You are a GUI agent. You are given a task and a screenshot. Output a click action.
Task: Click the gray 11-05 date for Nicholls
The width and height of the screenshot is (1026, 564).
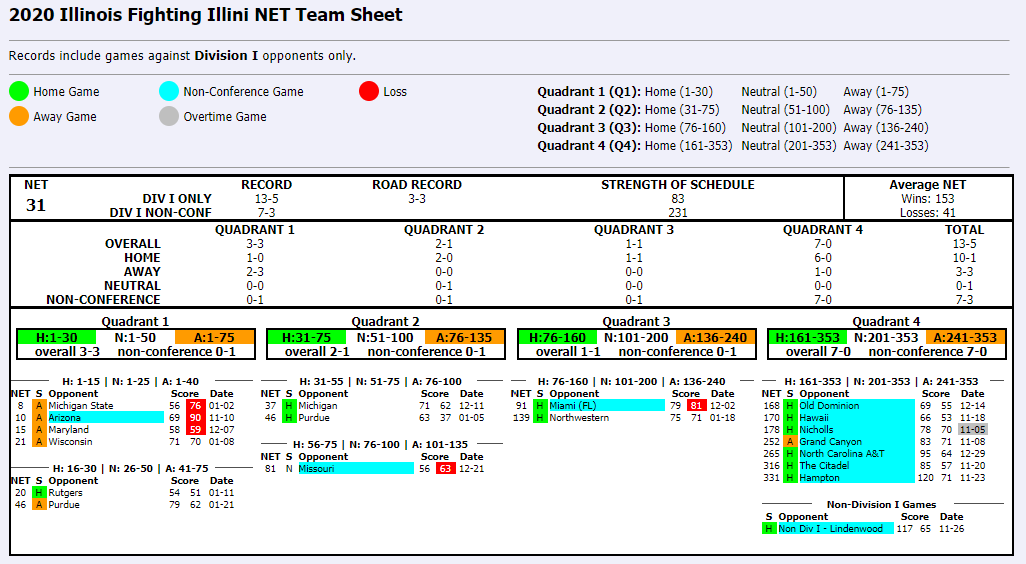[972, 430]
